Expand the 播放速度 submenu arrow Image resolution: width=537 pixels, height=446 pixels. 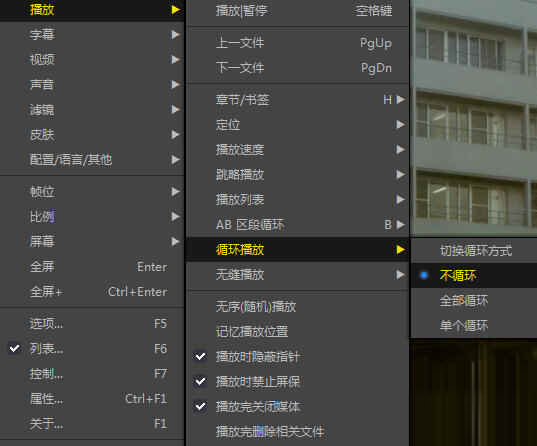point(400,149)
